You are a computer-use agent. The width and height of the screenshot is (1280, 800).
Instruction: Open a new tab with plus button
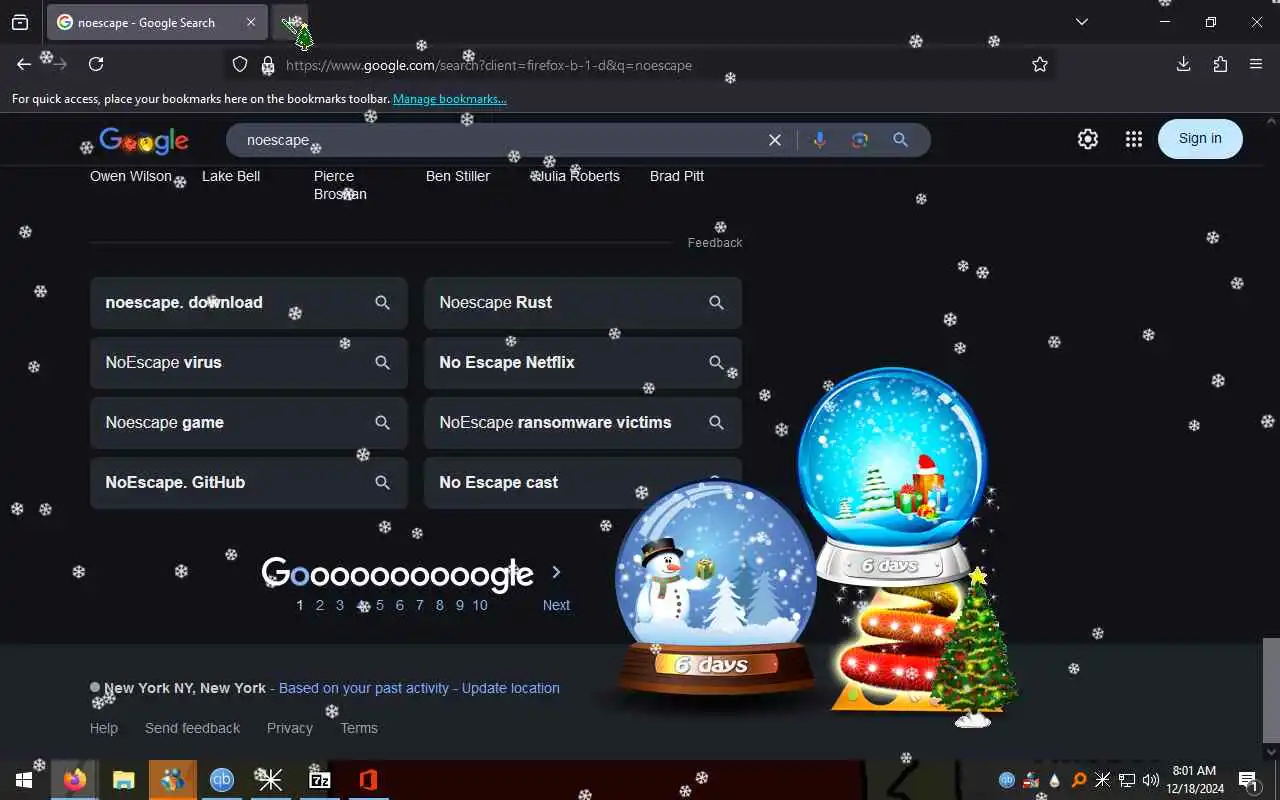[292, 22]
